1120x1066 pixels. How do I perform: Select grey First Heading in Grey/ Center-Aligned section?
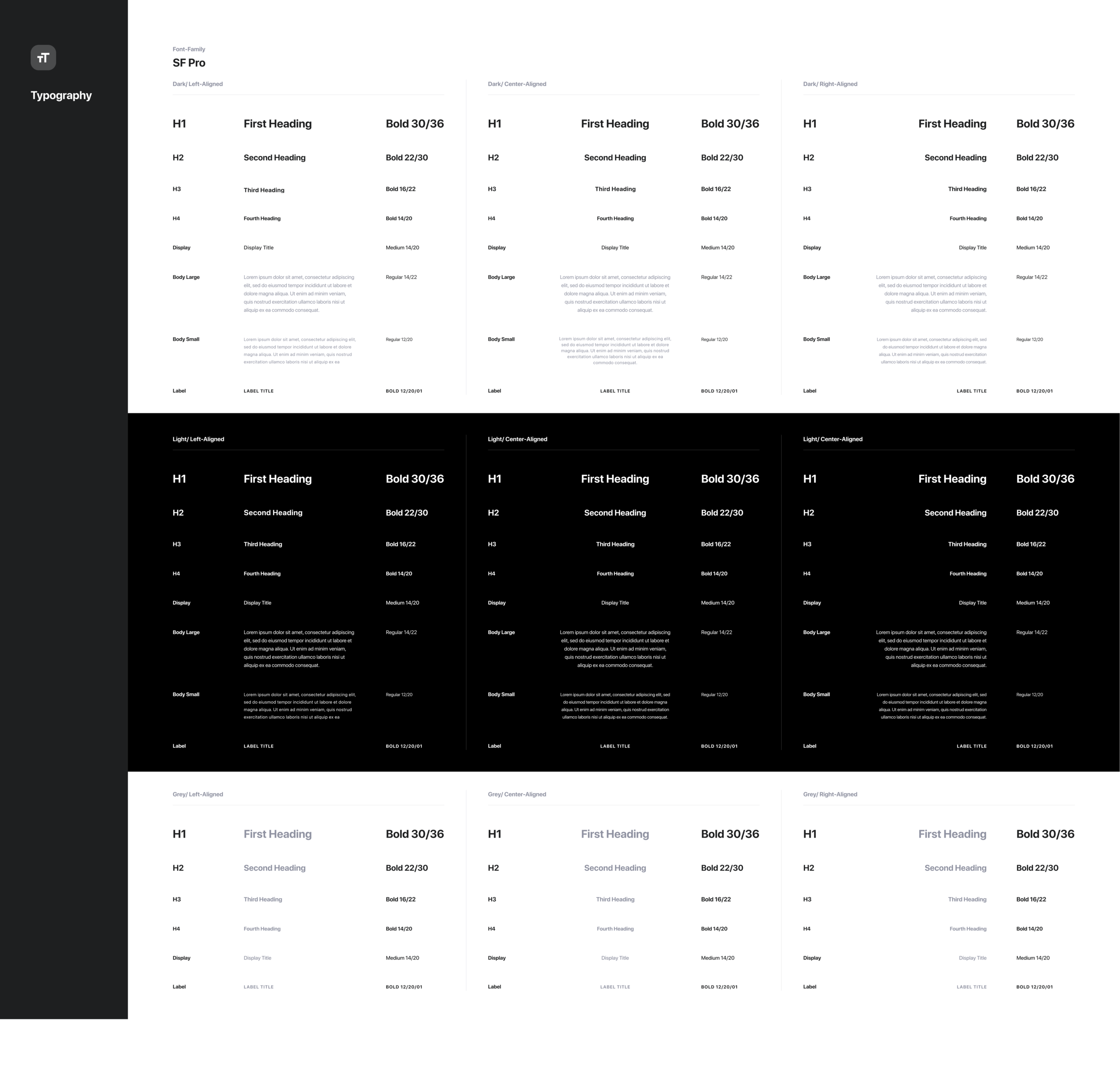(x=615, y=834)
